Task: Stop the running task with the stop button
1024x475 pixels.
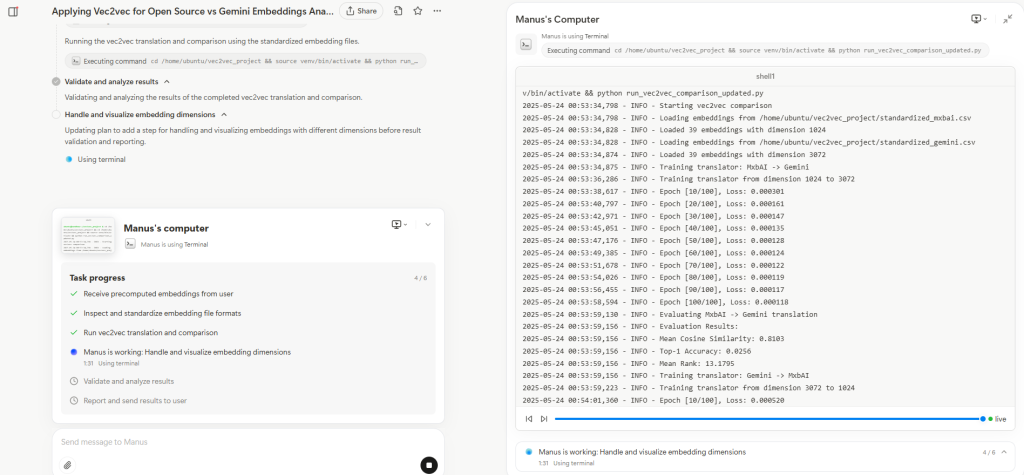Action: pyautogui.click(x=429, y=465)
